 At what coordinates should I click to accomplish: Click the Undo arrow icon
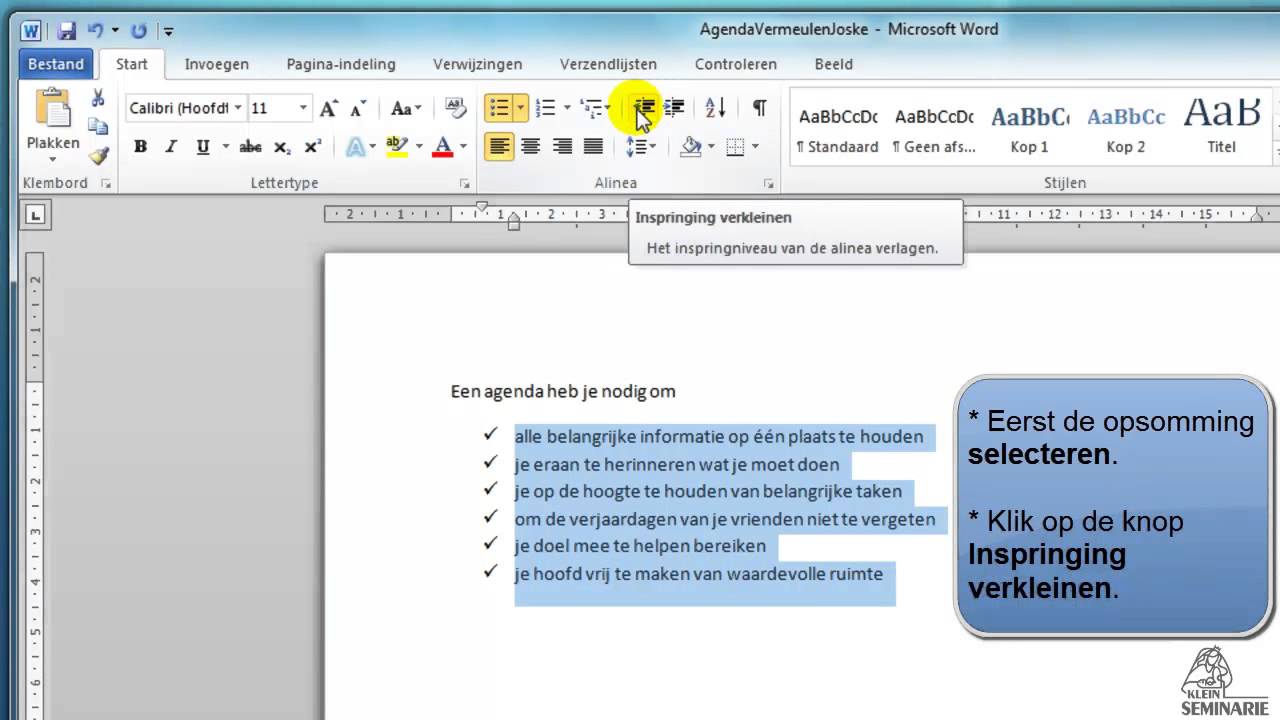click(95, 31)
